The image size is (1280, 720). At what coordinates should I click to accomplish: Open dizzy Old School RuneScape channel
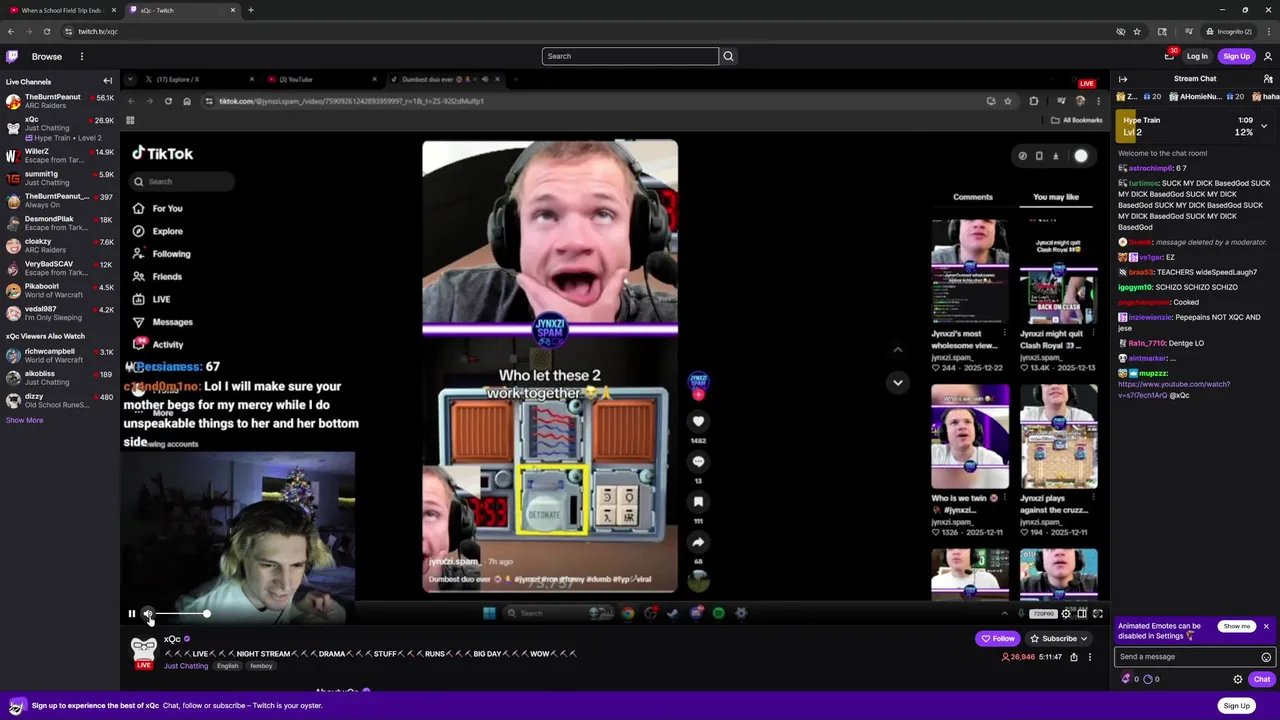coord(60,401)
